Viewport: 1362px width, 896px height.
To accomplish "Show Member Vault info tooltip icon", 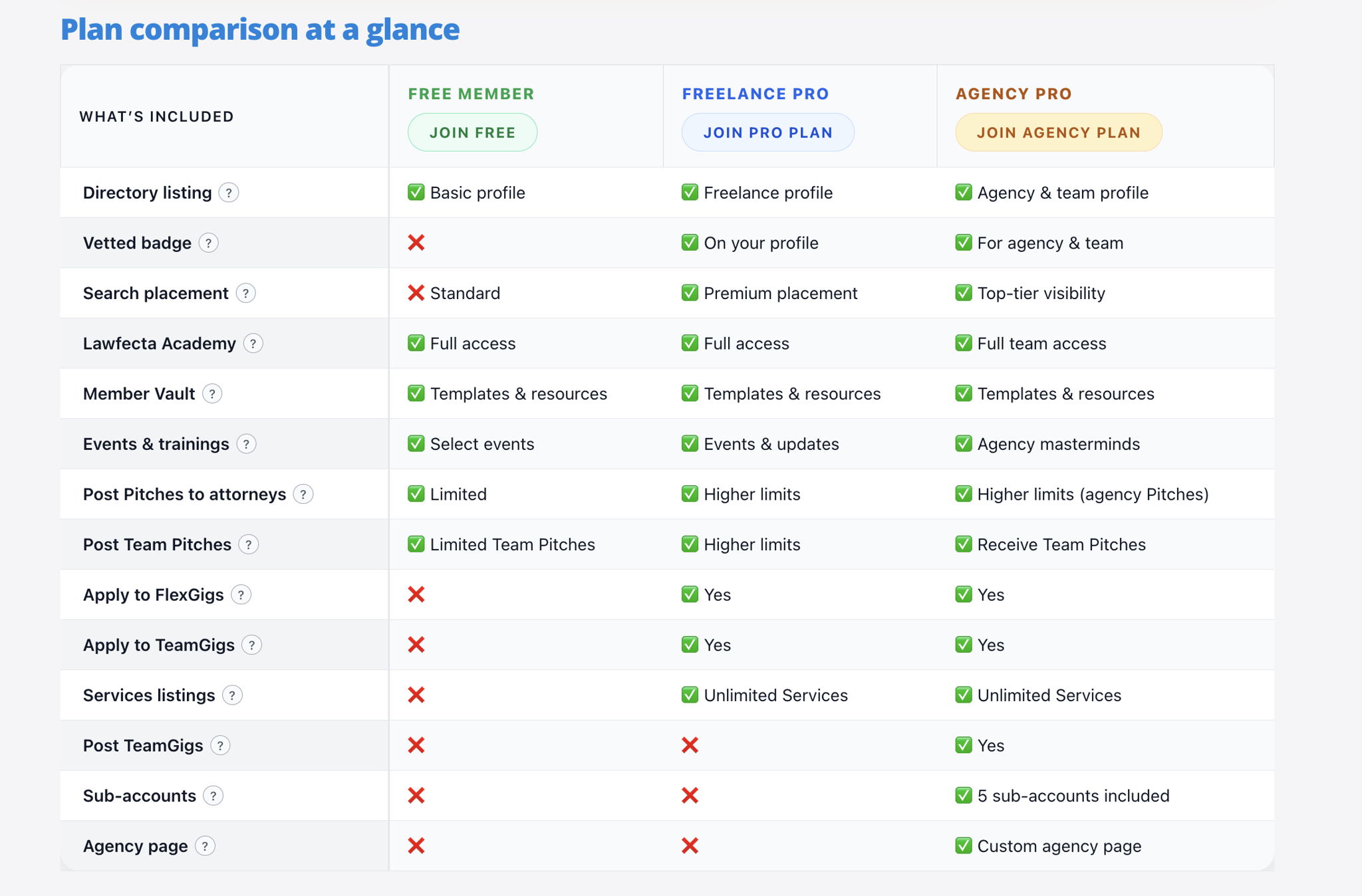I will point(212,394).
